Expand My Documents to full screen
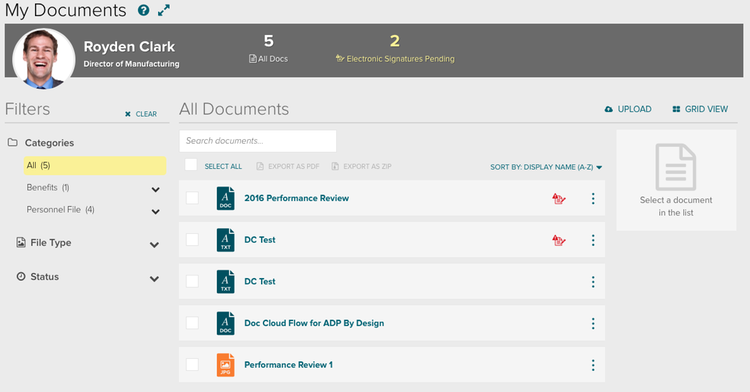This screenshot has height=392, width=750. pos(164,10)
